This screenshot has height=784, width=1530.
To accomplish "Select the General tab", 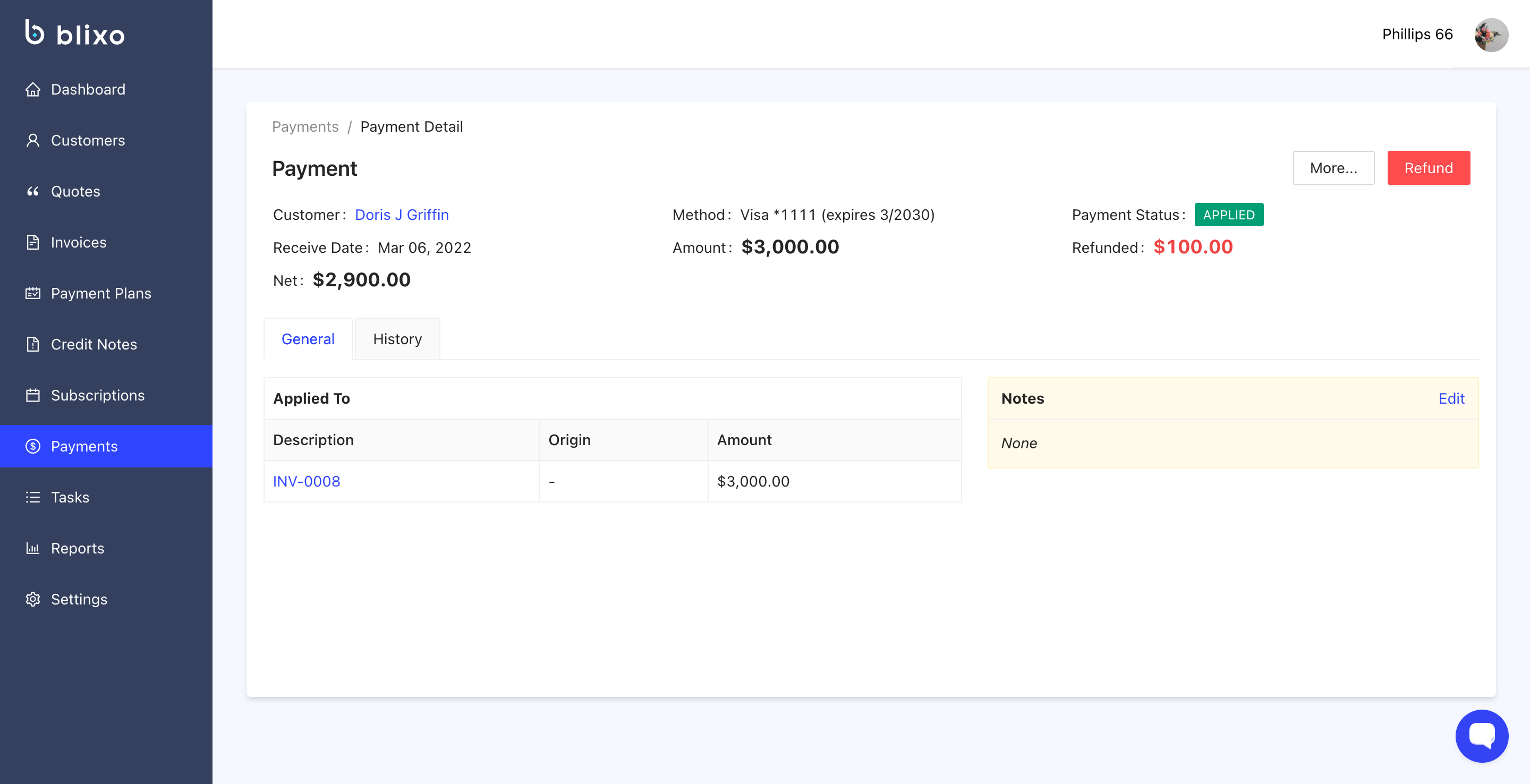I will coord(308,339).
